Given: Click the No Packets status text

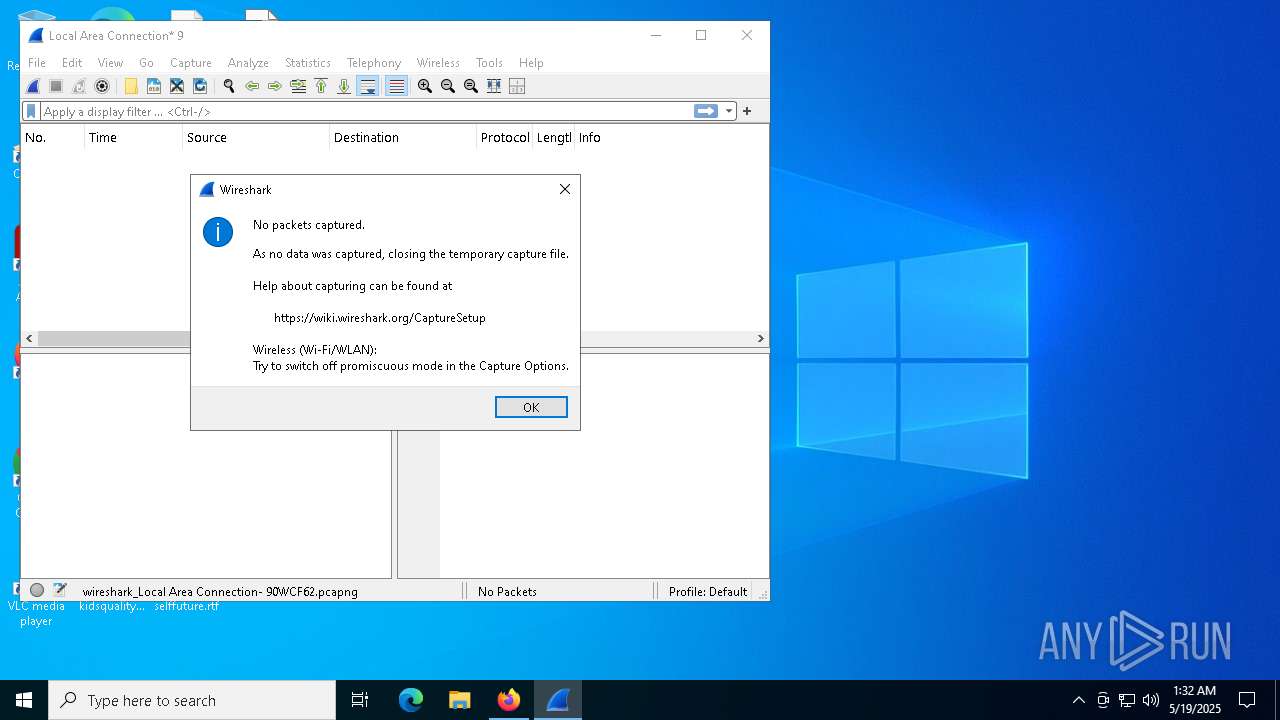Looking at the screenshot, I should coord(507,592).
